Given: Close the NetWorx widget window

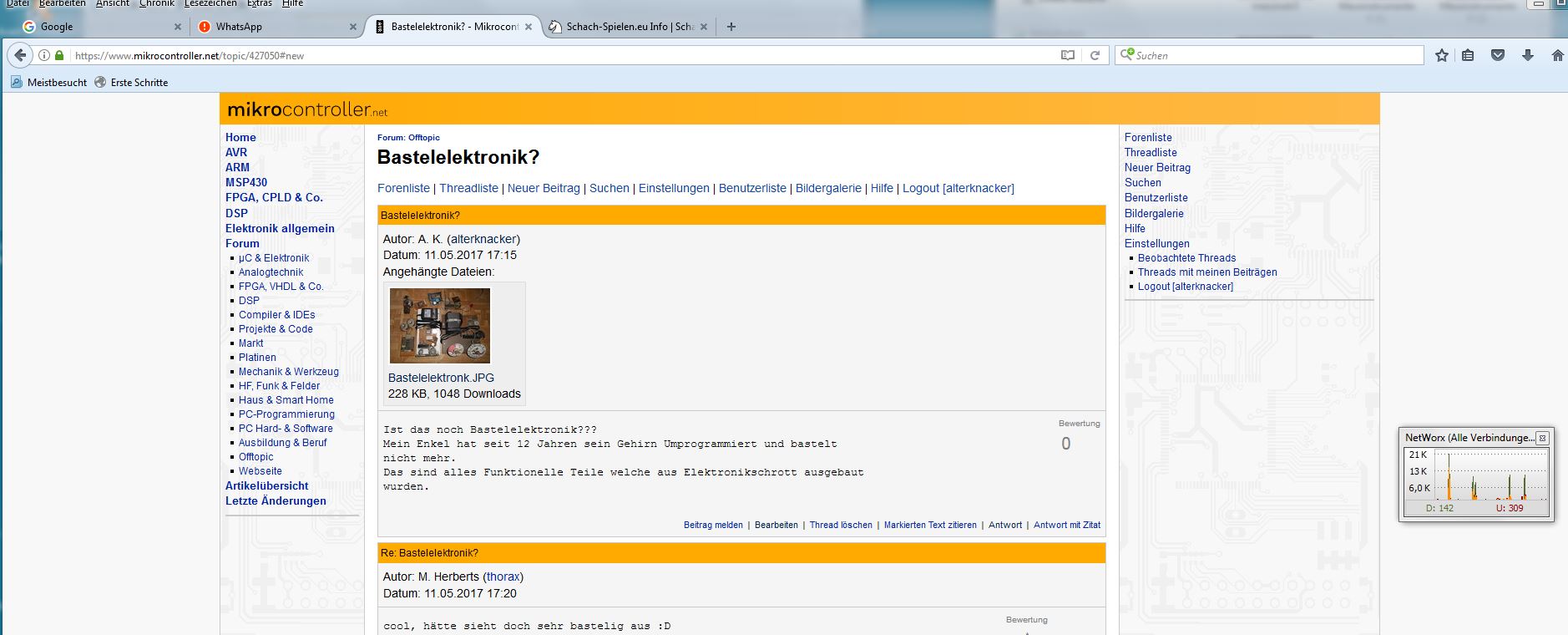Looking at the screenshot, I should coord(1542,438).
